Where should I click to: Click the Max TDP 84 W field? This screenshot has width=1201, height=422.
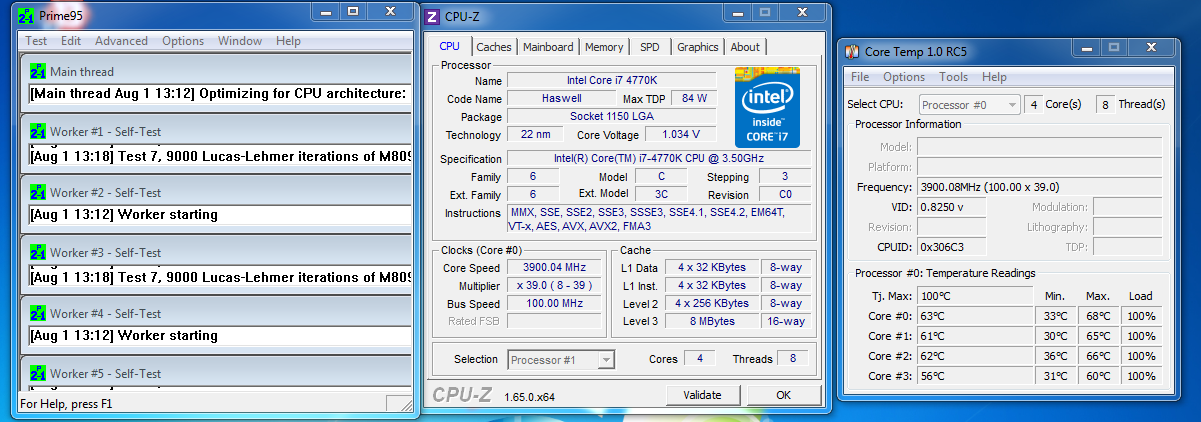[694, 98]
